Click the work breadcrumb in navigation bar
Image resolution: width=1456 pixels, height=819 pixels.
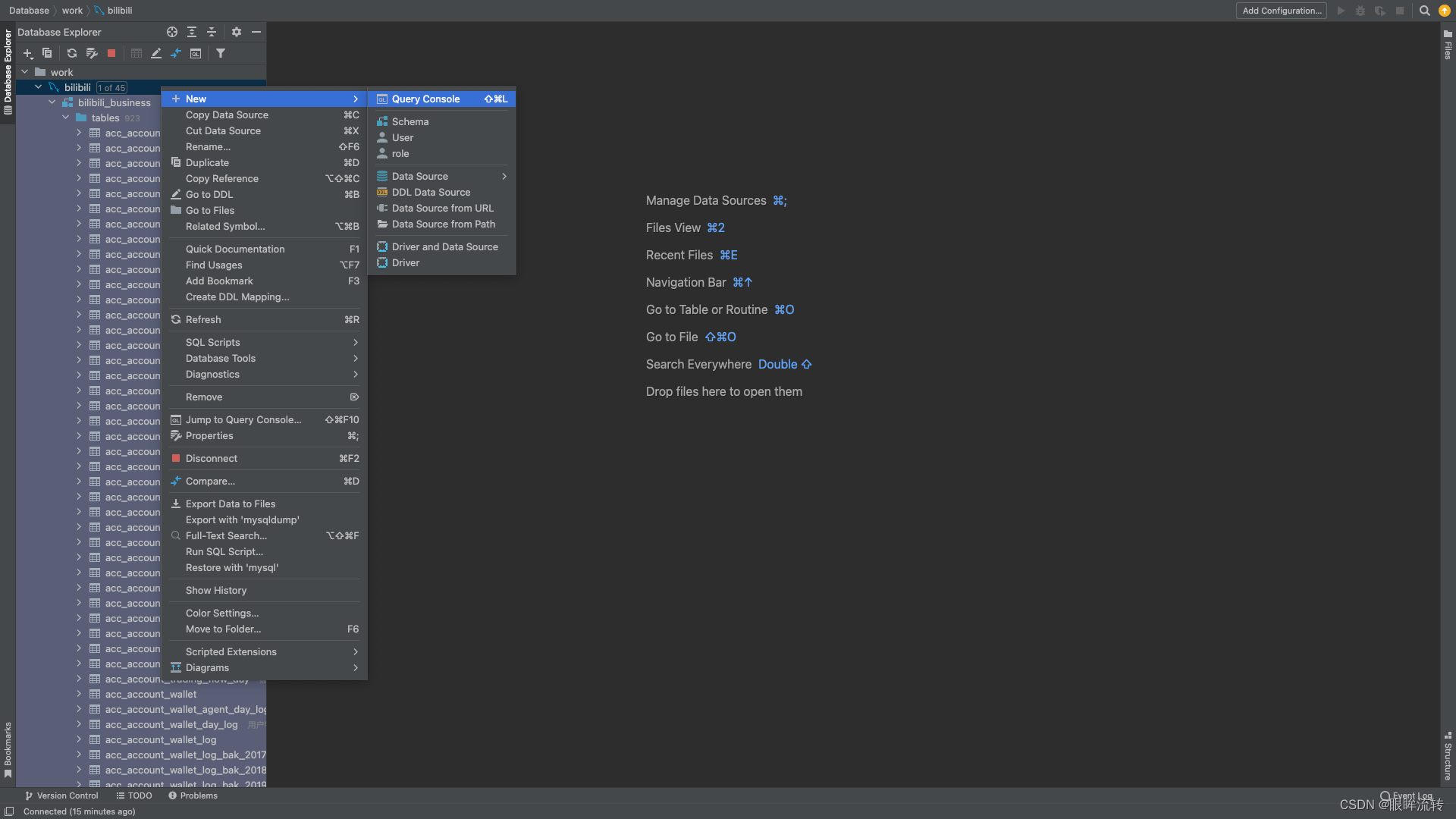click(72, 11)
